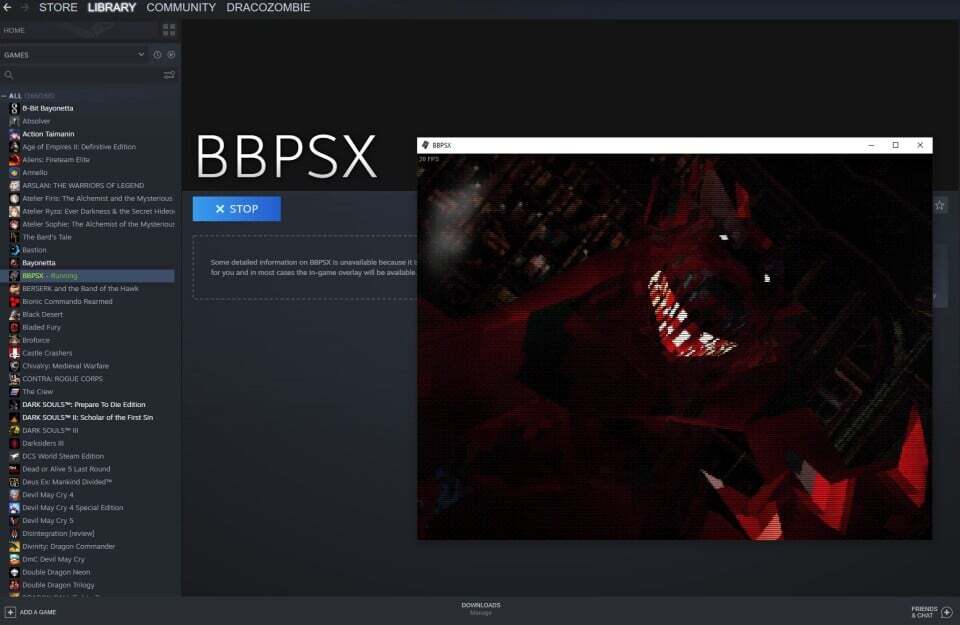Open the advanced filter settings icon
This screenshot has width=960, height=625.
coord(169,75)
